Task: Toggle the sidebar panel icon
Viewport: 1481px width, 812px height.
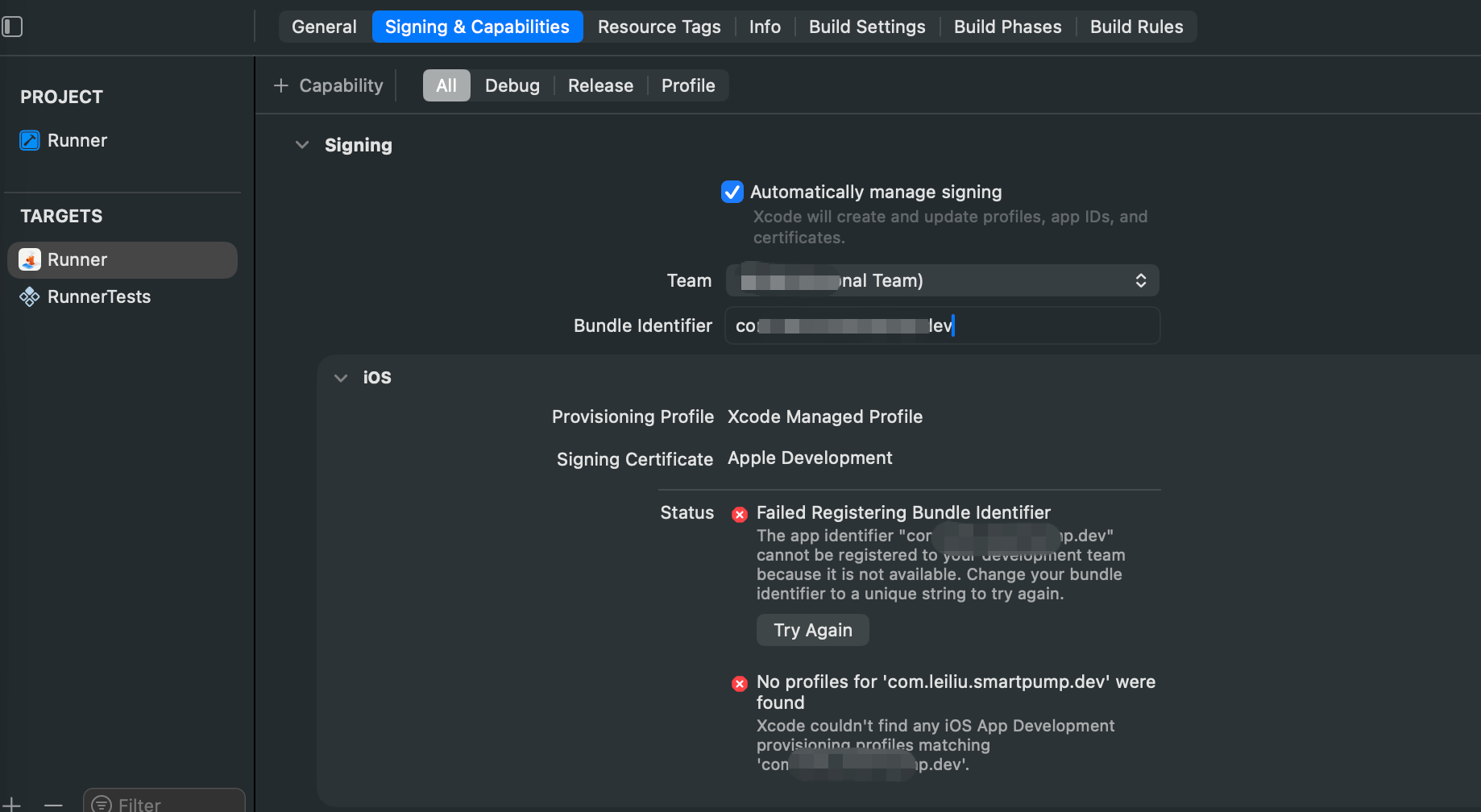Action: 12,27
